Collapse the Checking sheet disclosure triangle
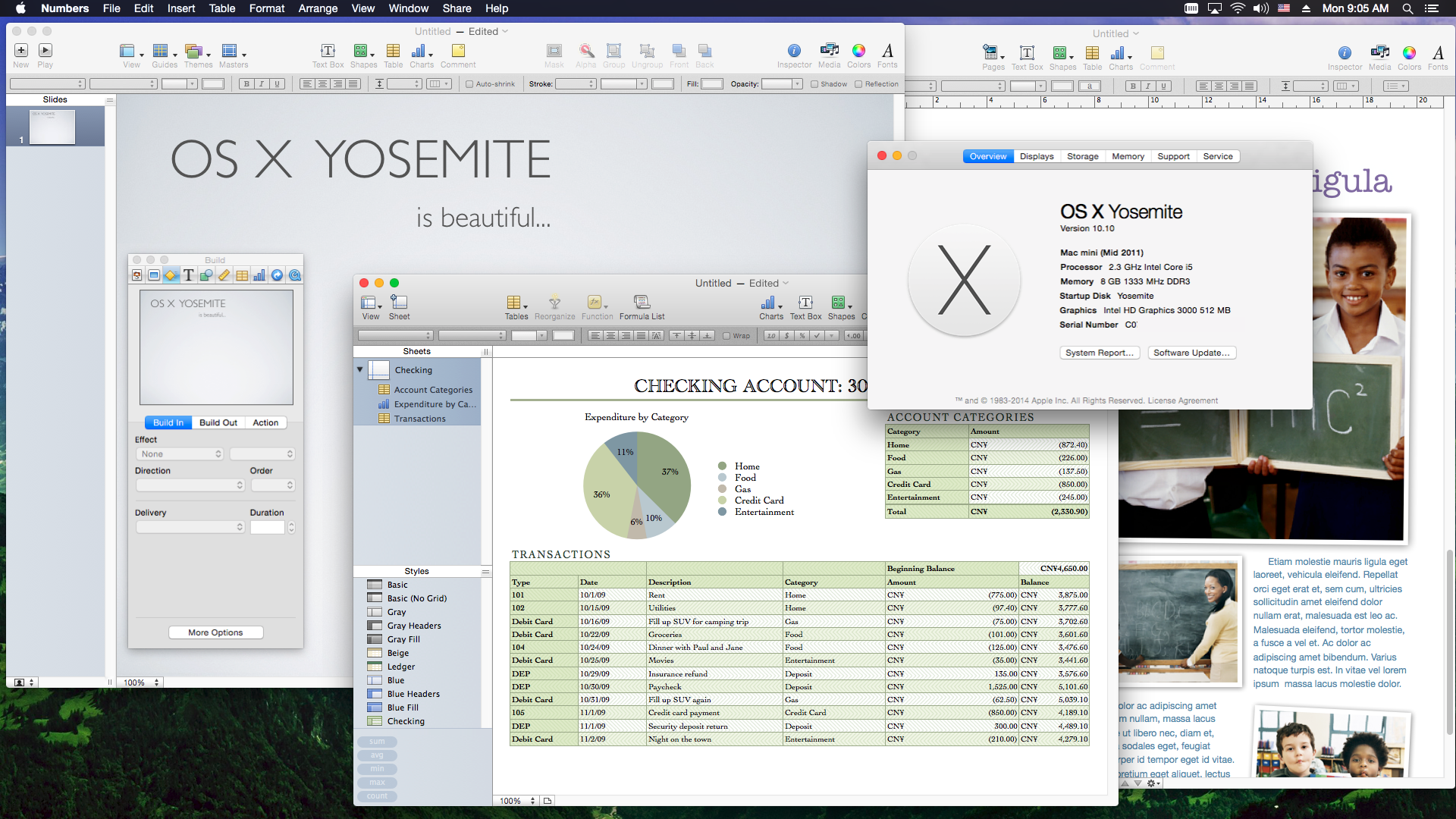Viewport: 1456px width, 819px height. coord(359,369)
